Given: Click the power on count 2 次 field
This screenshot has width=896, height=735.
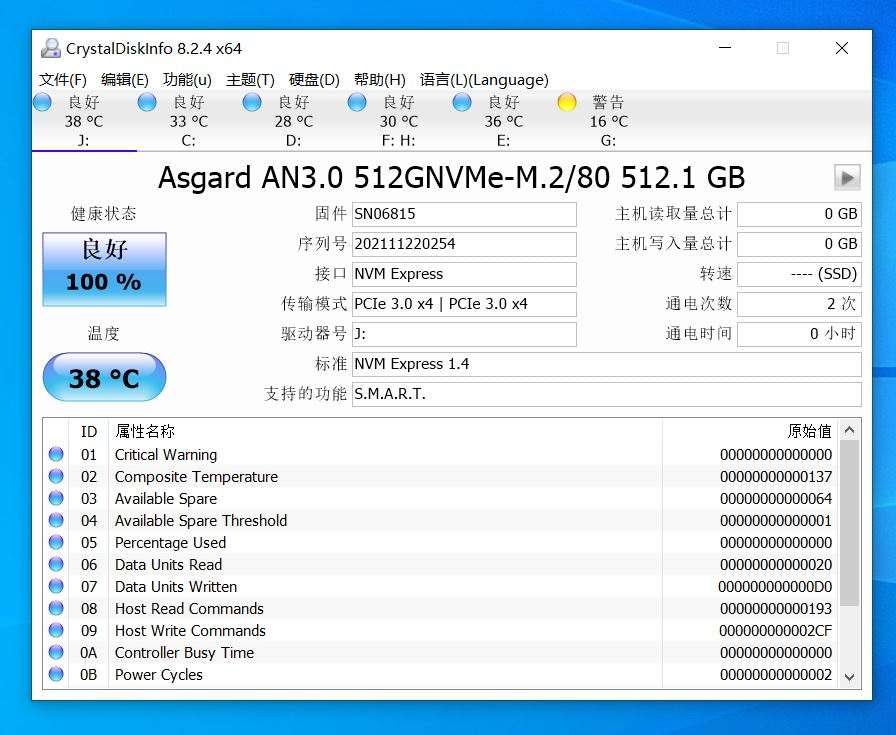Looking at the screenshot, I should [799, 304].
